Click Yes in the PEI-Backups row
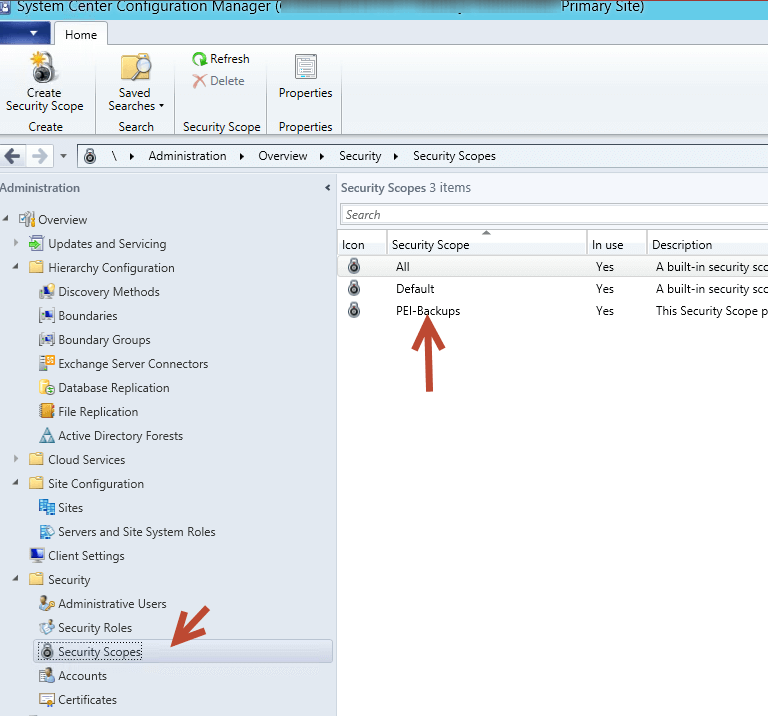Image resolution: width=768 pixels, height=716 pixels. (x=605, y=310)
